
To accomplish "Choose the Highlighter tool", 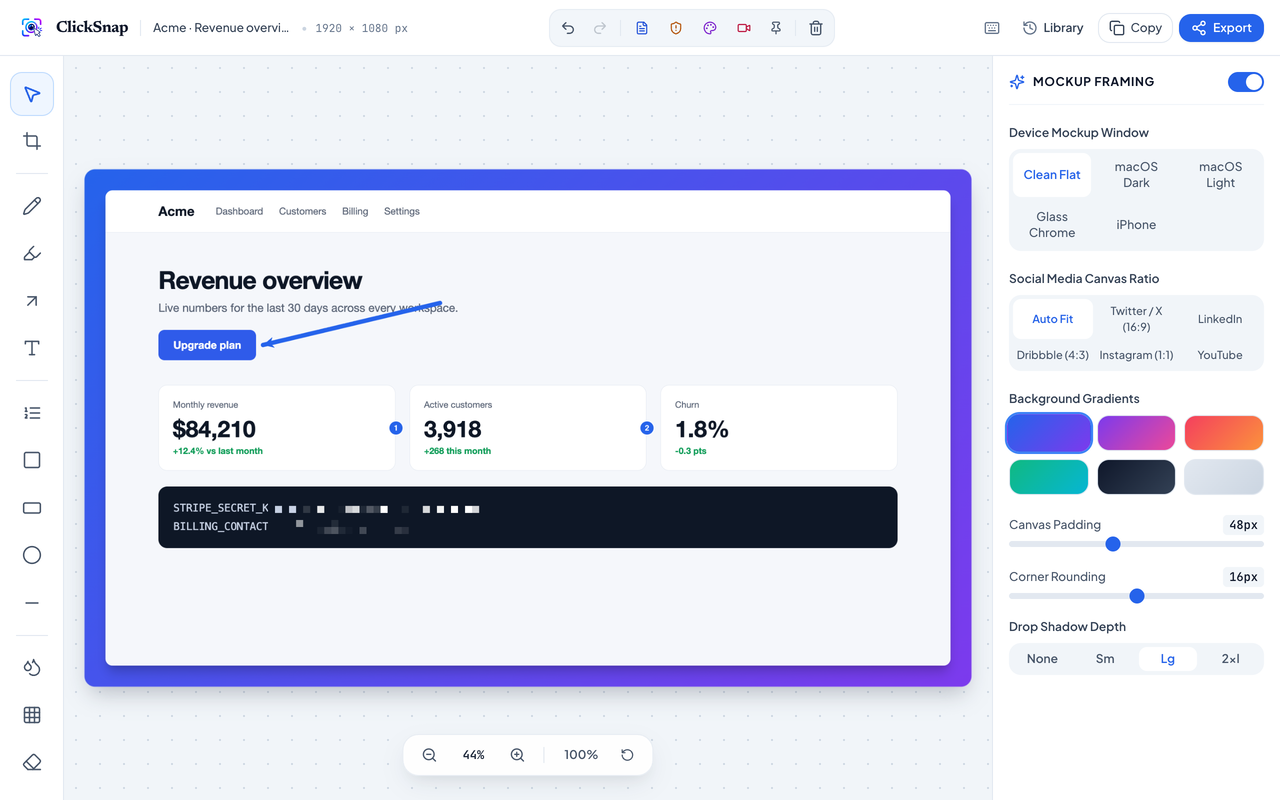I will [32, 254].
